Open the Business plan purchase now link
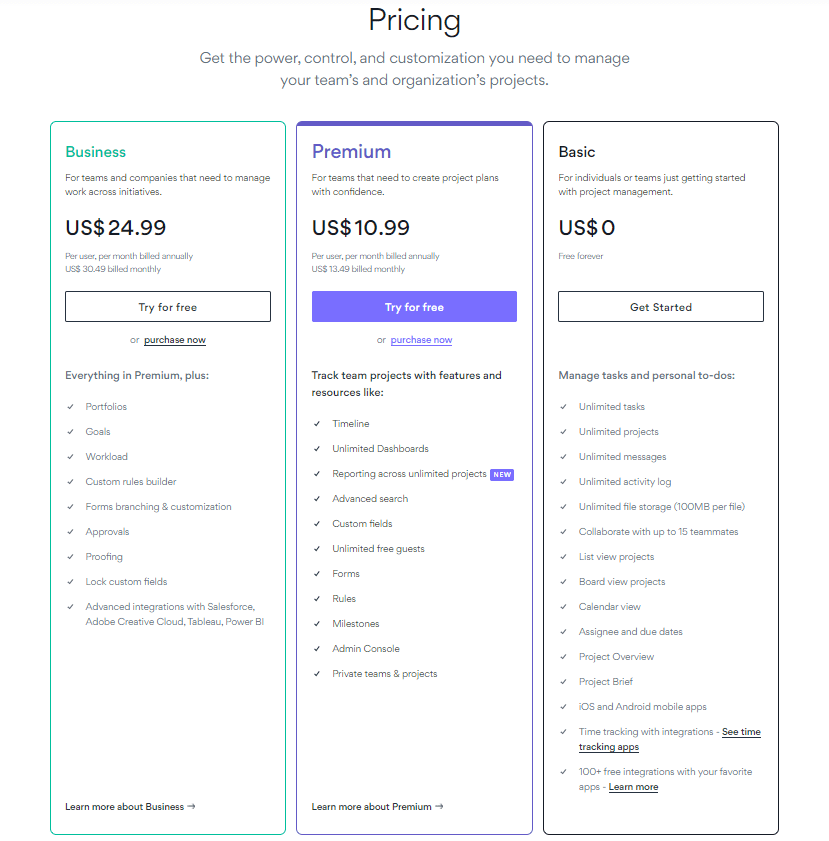 [175, 340]
